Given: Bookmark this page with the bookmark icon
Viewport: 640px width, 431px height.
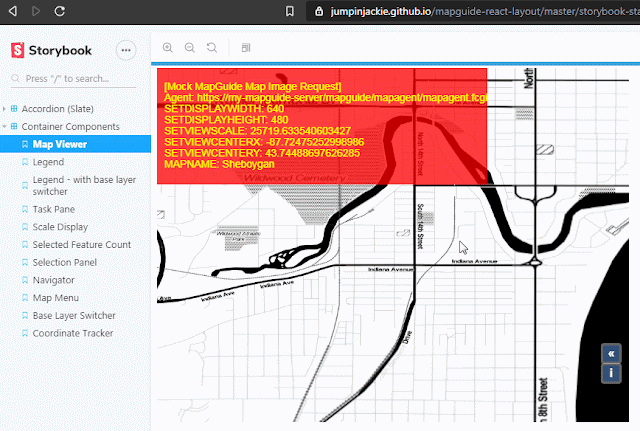Looking at the screenshot, I should 289,11.
